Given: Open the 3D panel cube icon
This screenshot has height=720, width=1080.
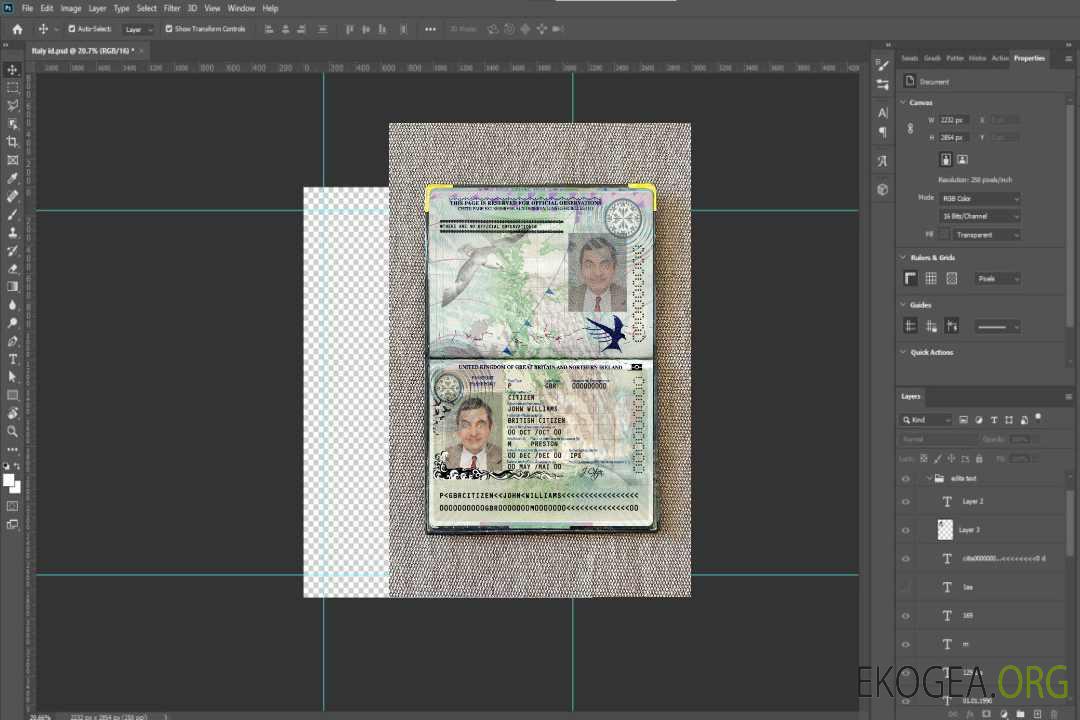Looking at the screenshot, I should (883, 189).
